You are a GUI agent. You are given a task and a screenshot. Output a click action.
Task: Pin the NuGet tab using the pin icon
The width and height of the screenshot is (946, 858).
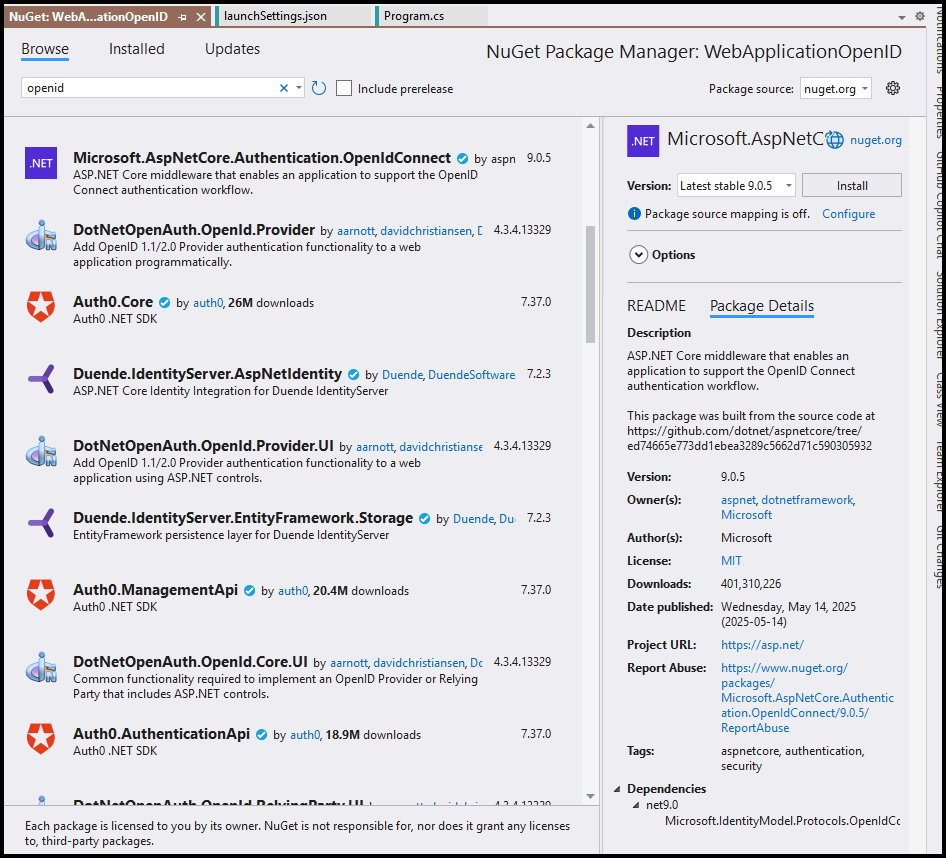181,18
